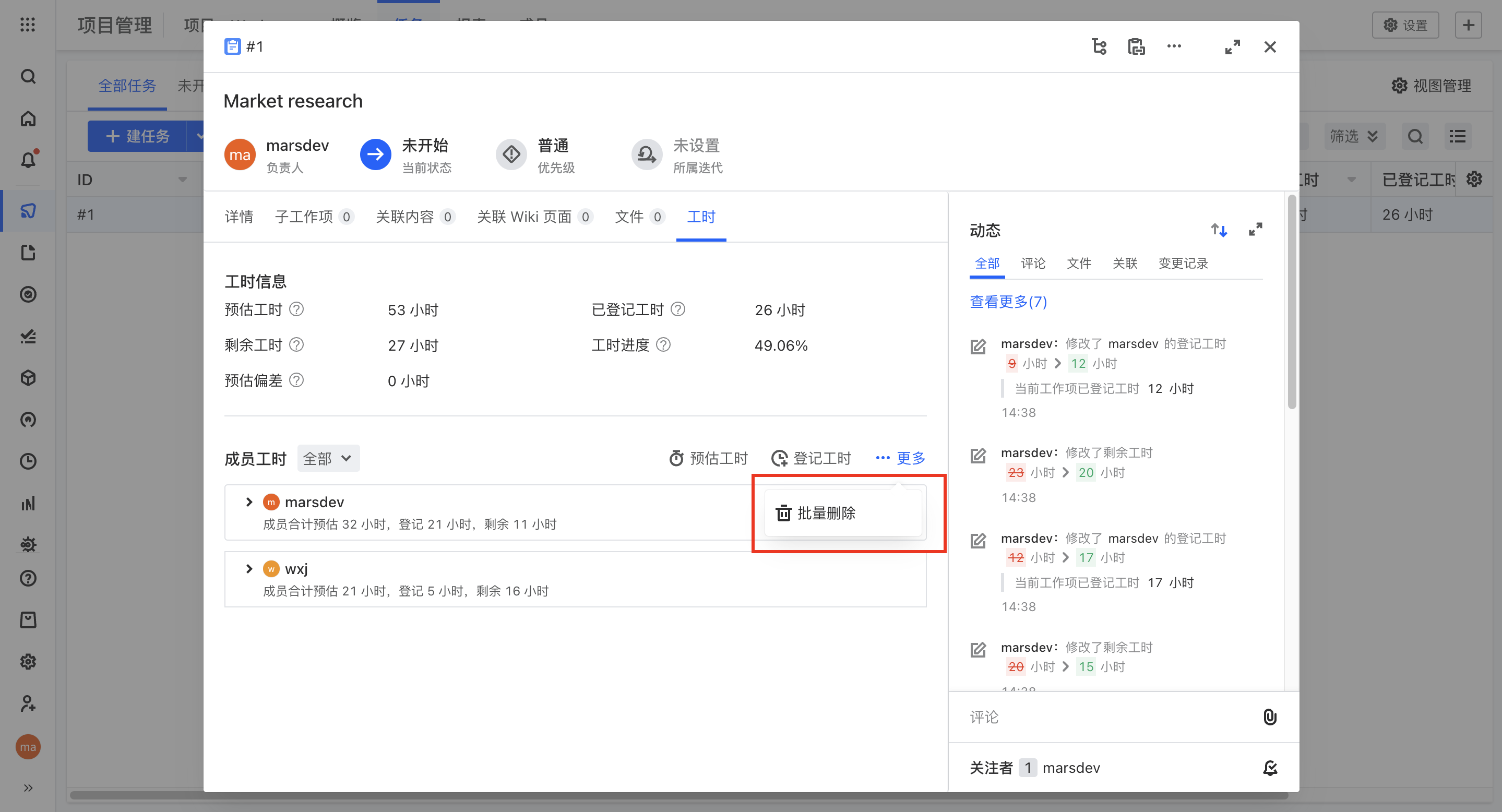This screenshot has width=1502, height=812.
Task: Click the marsdev 负责人 avatar
Action: [240, 154]
